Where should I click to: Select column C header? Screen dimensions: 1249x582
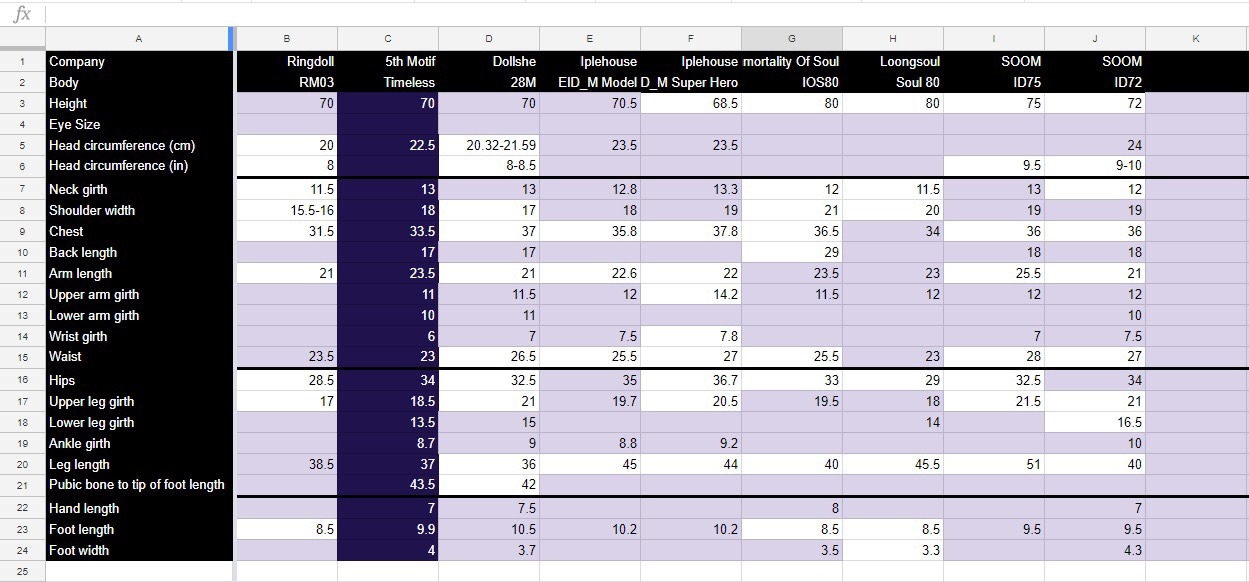coord(388,39)
